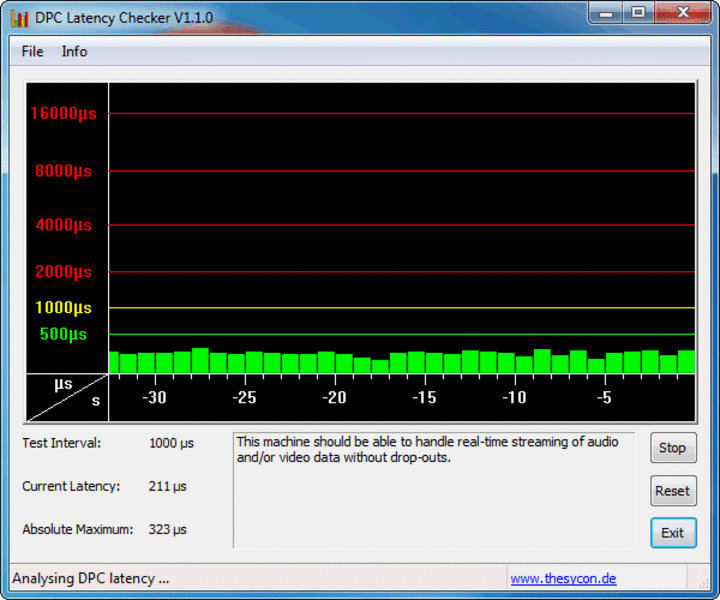Image resolution: width=720 pixels, height=600 pixels.
Task: Open the File menu
Action: [x=32, y=51]
